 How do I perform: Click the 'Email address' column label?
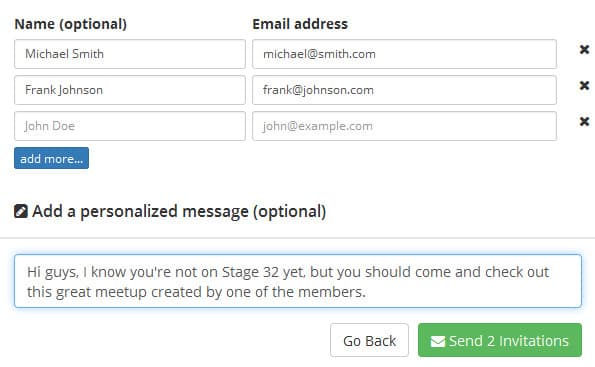click(300, 24)
